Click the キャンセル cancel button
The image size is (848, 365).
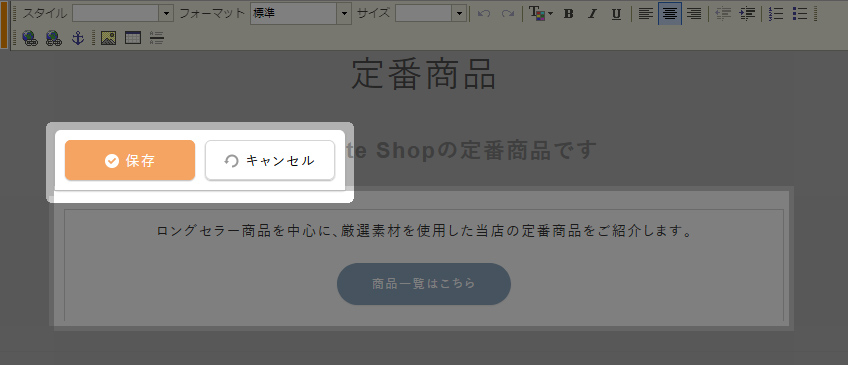point(270,160)
